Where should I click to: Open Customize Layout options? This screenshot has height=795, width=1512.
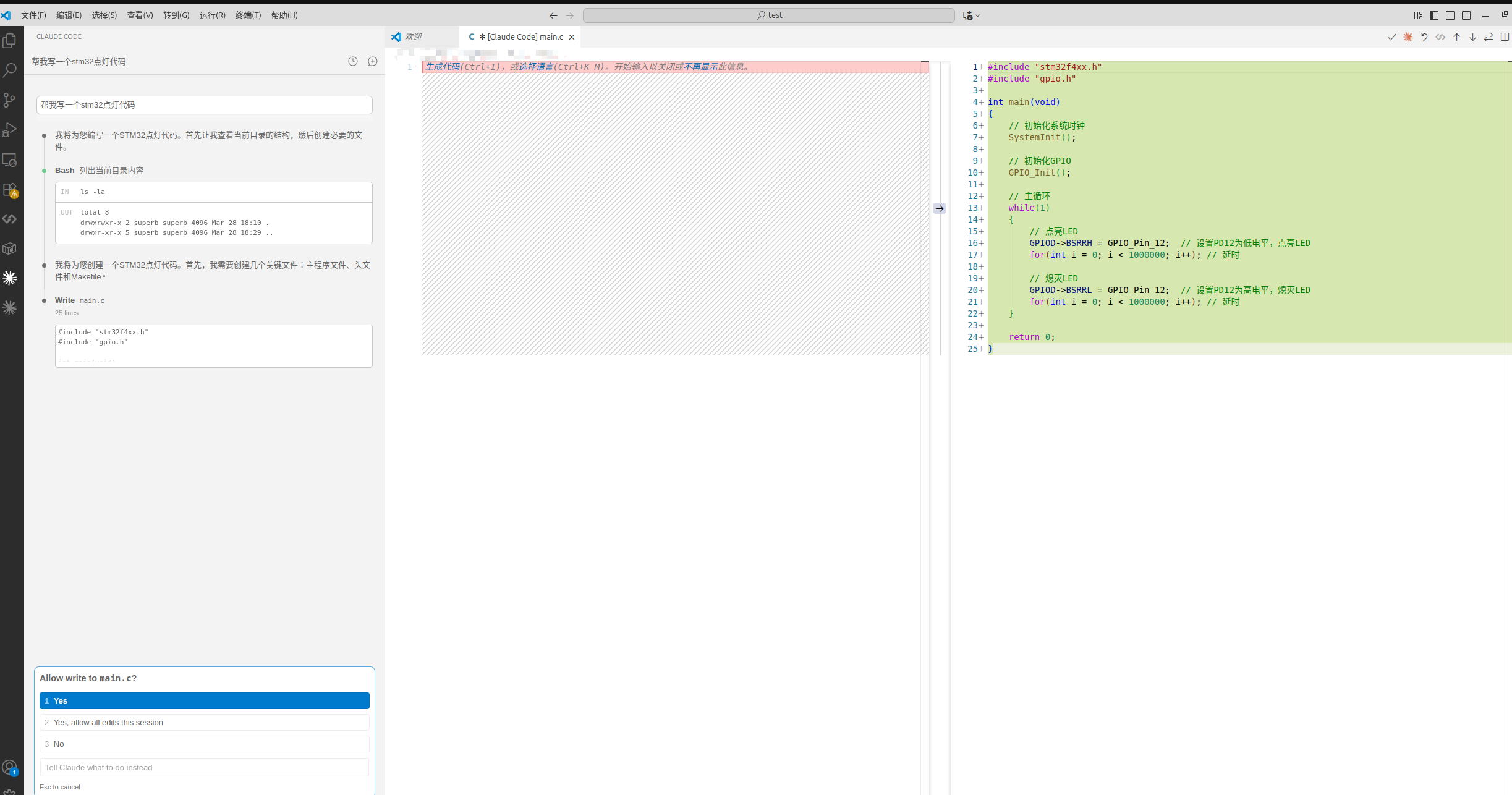(1418, 15)
